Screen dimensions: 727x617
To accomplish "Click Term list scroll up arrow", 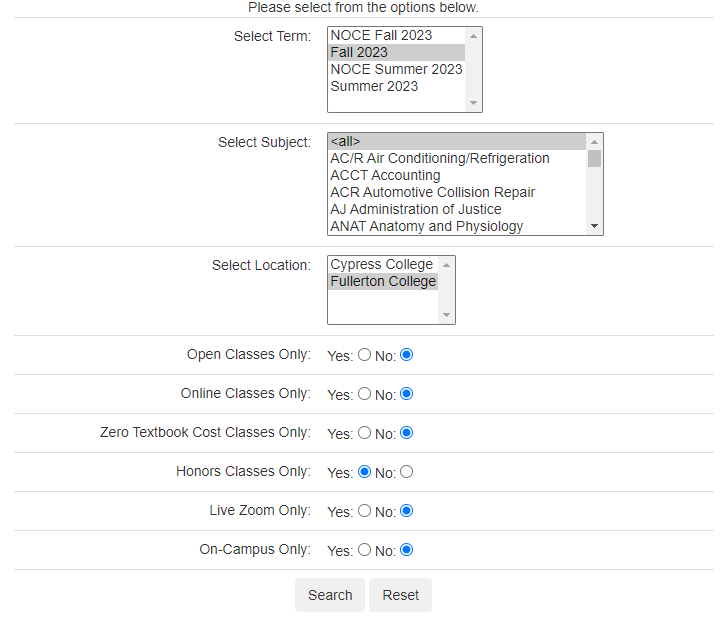I will [473, 36].
